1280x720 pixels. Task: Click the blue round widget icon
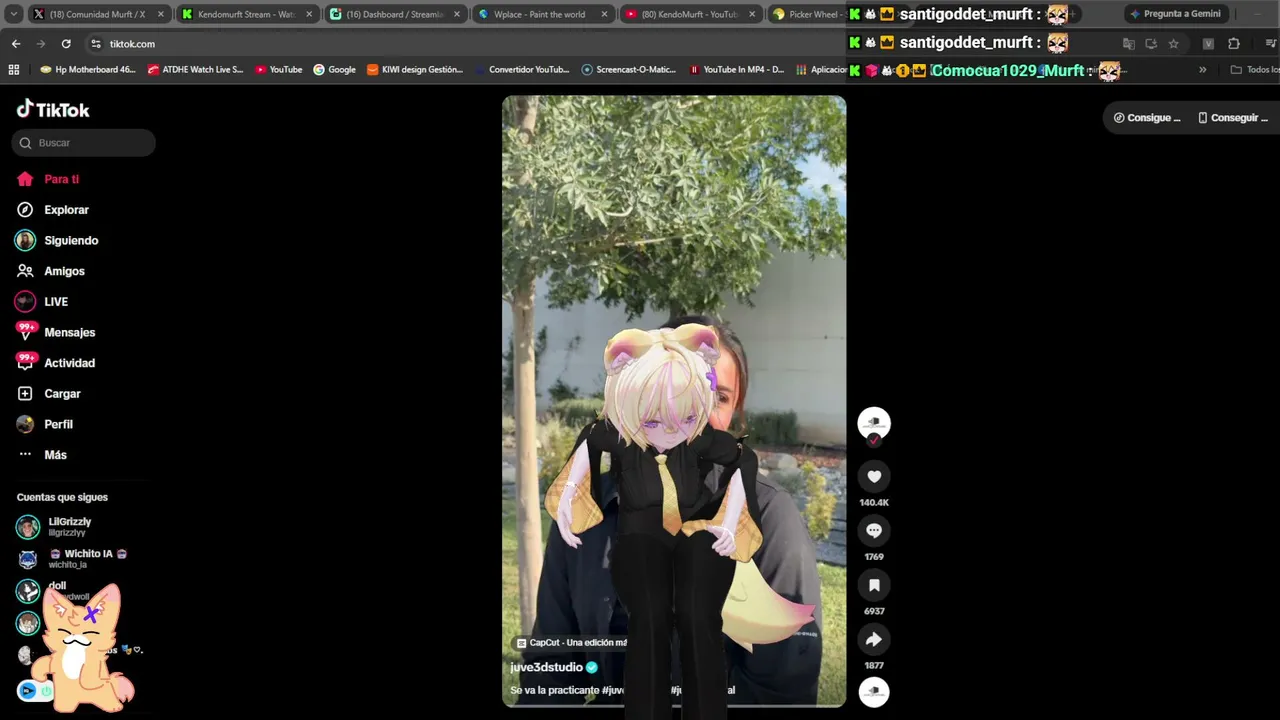tap(27, 690)
